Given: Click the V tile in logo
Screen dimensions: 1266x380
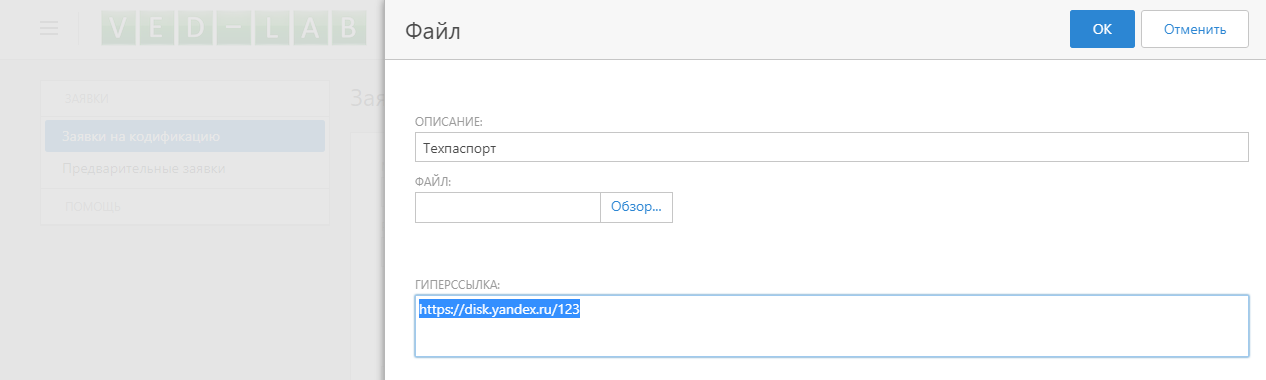Looking at the screenshot, I should pyautogui.click(x=119, y=29).
